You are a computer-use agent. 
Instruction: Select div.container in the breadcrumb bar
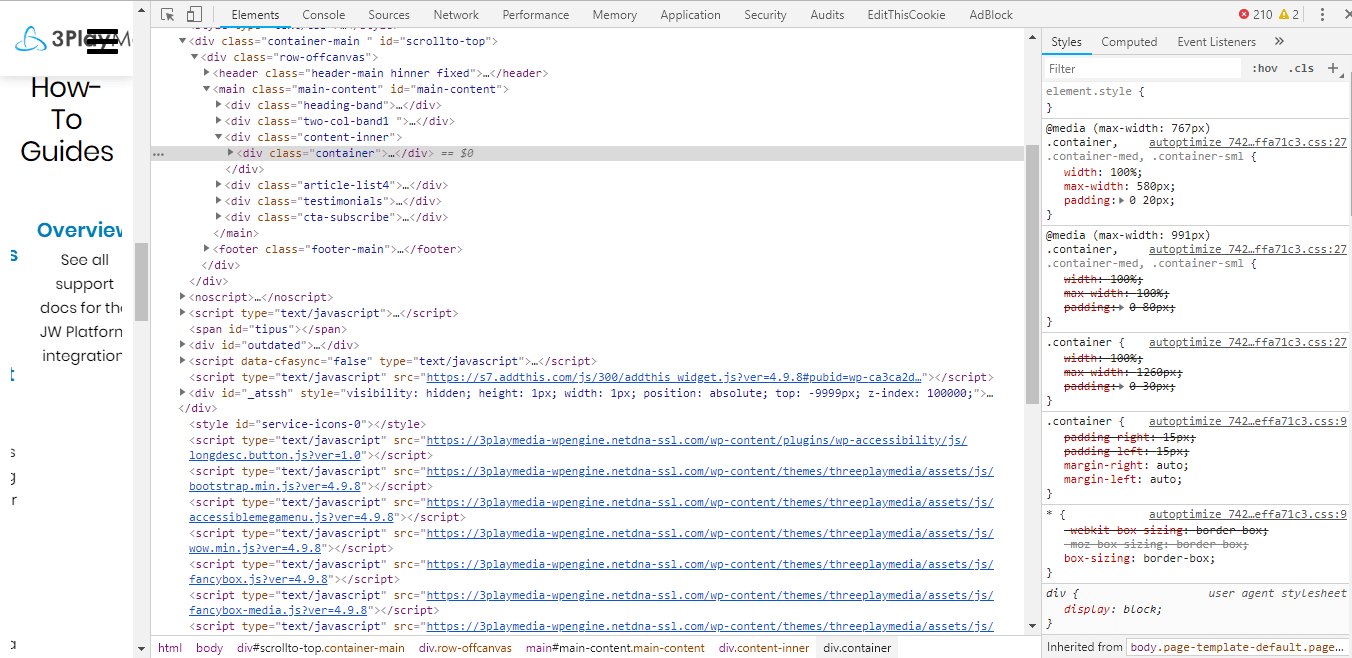857,648
